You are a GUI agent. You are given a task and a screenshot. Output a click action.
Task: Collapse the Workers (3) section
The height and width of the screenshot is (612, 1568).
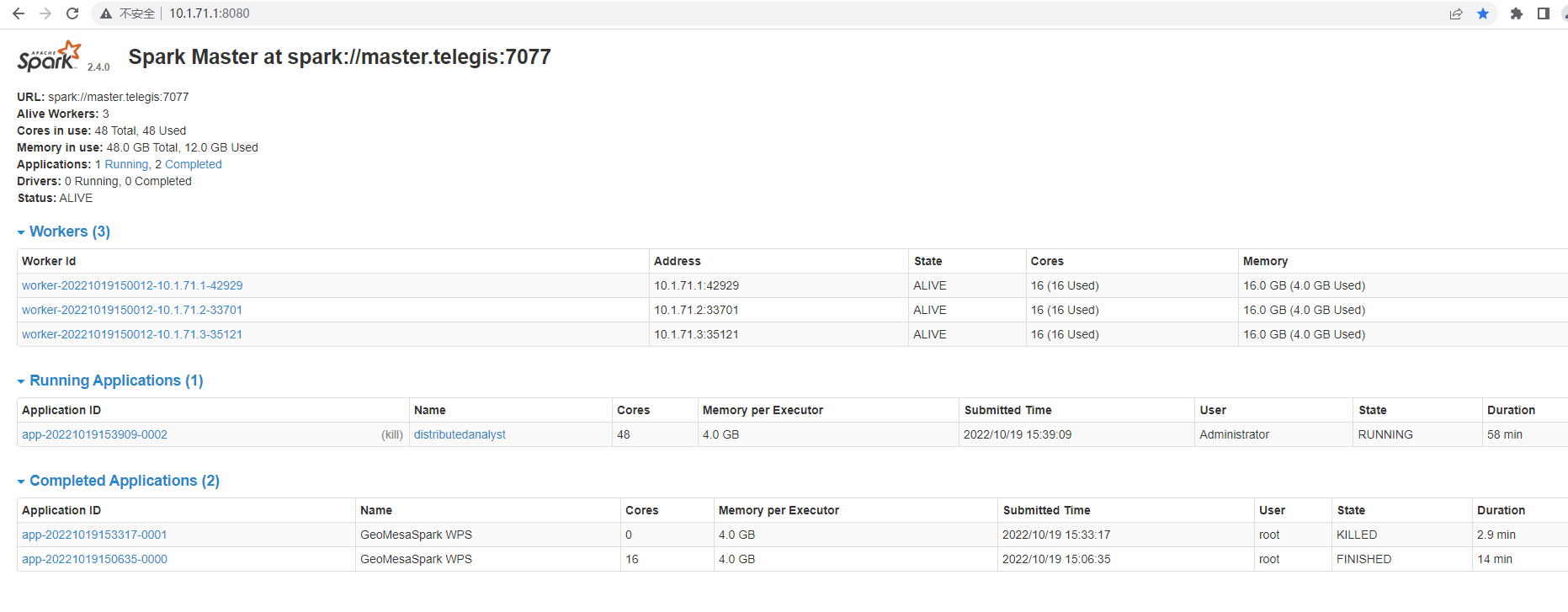coord(64,231)
